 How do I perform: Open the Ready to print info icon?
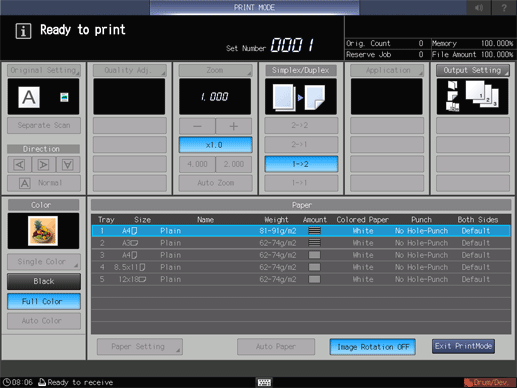tap(23, 31)
